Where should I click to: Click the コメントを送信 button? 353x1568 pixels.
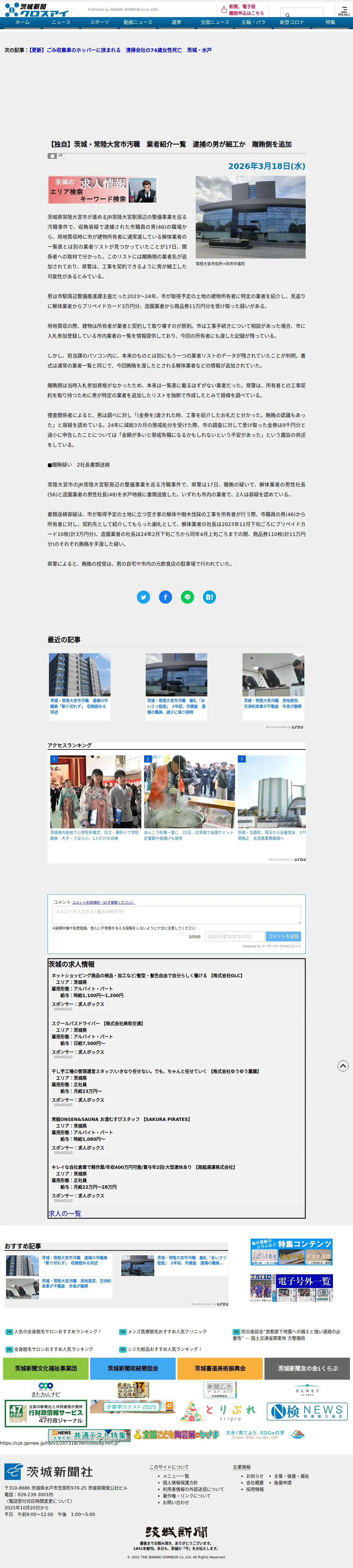(283, 936)
